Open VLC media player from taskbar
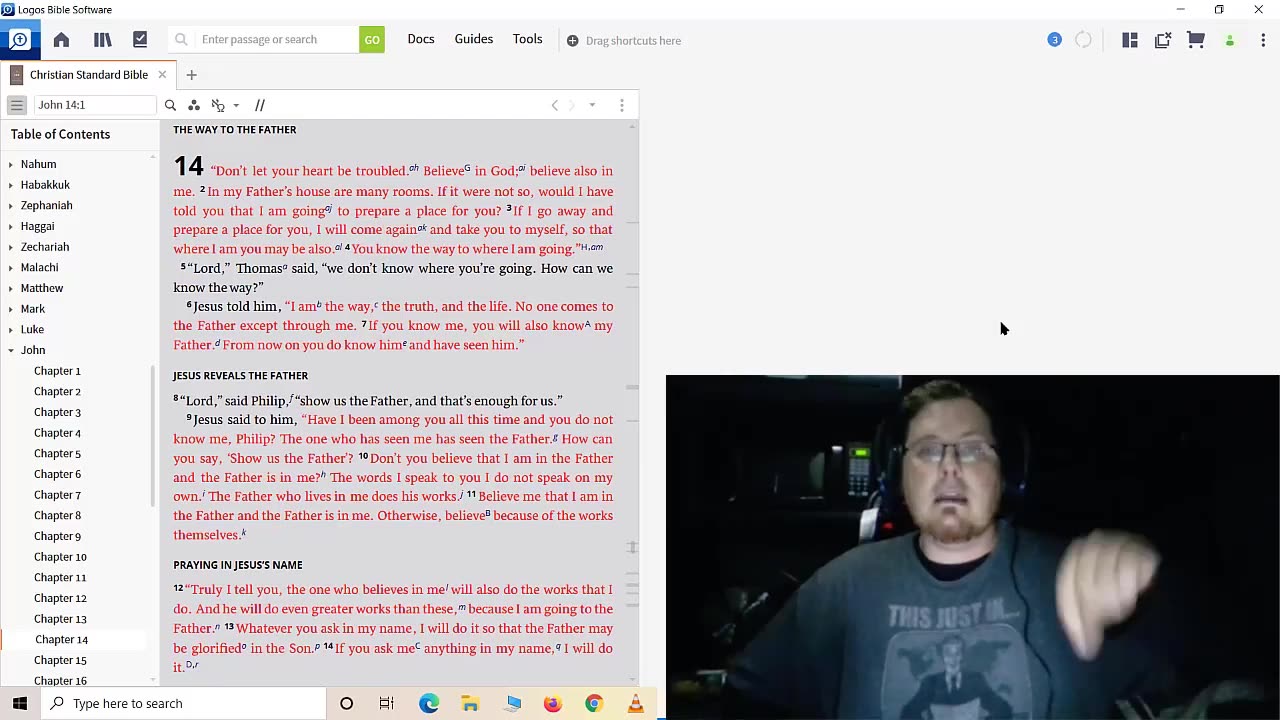 tap(635, 704)
